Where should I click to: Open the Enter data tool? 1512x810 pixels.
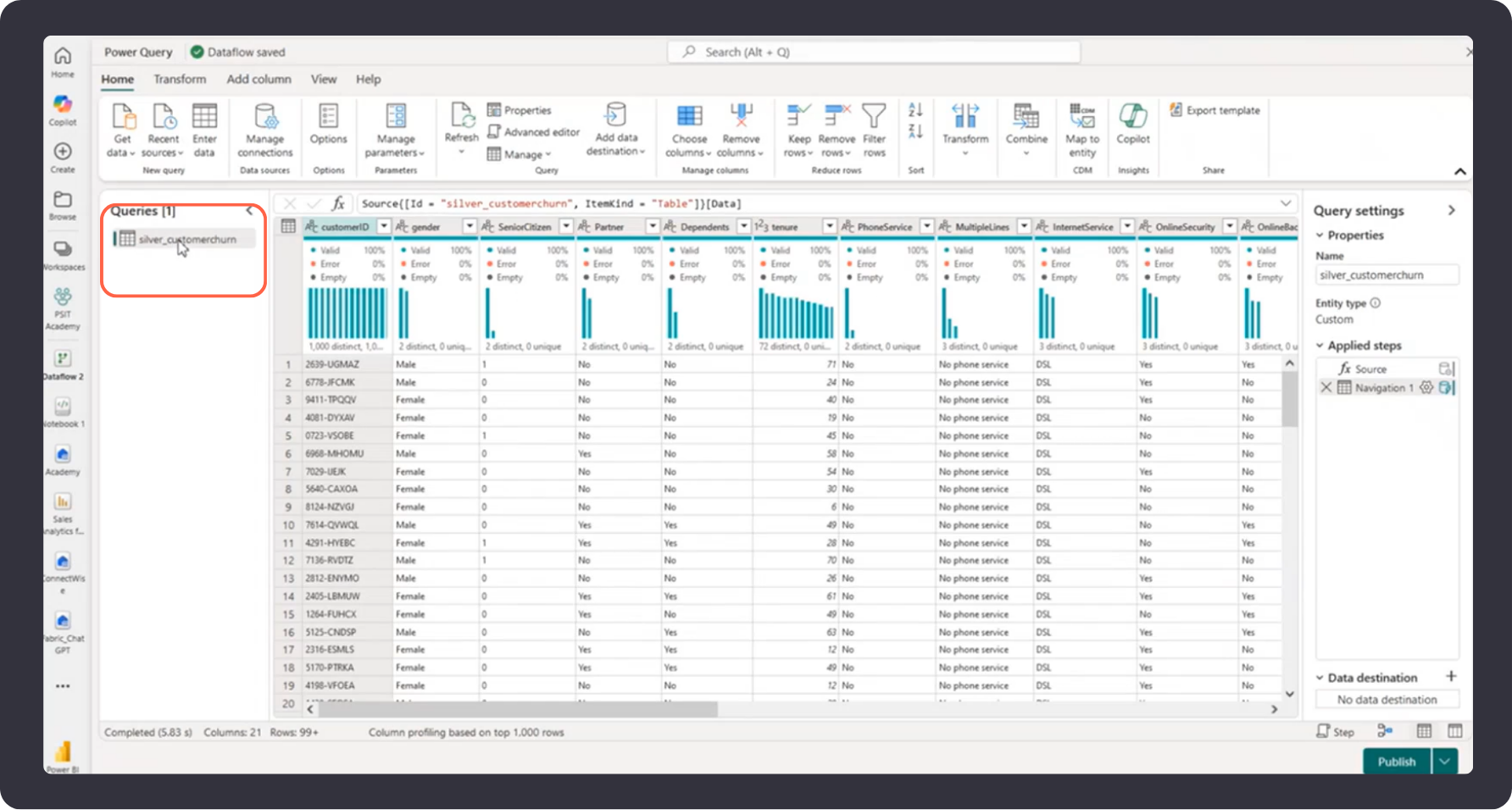coord(204,117)
